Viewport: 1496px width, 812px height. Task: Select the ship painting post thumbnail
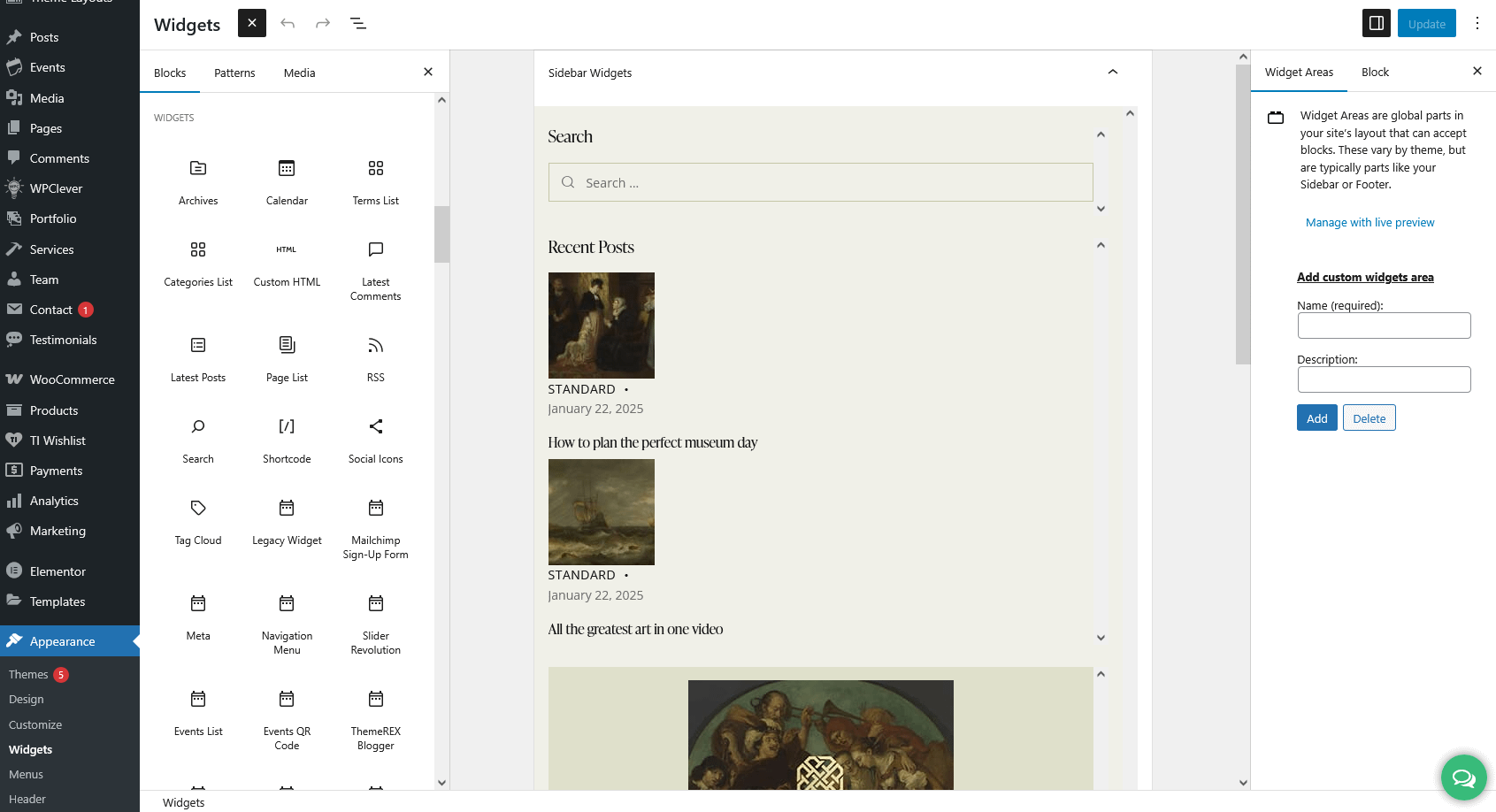[x=602, y=512]
